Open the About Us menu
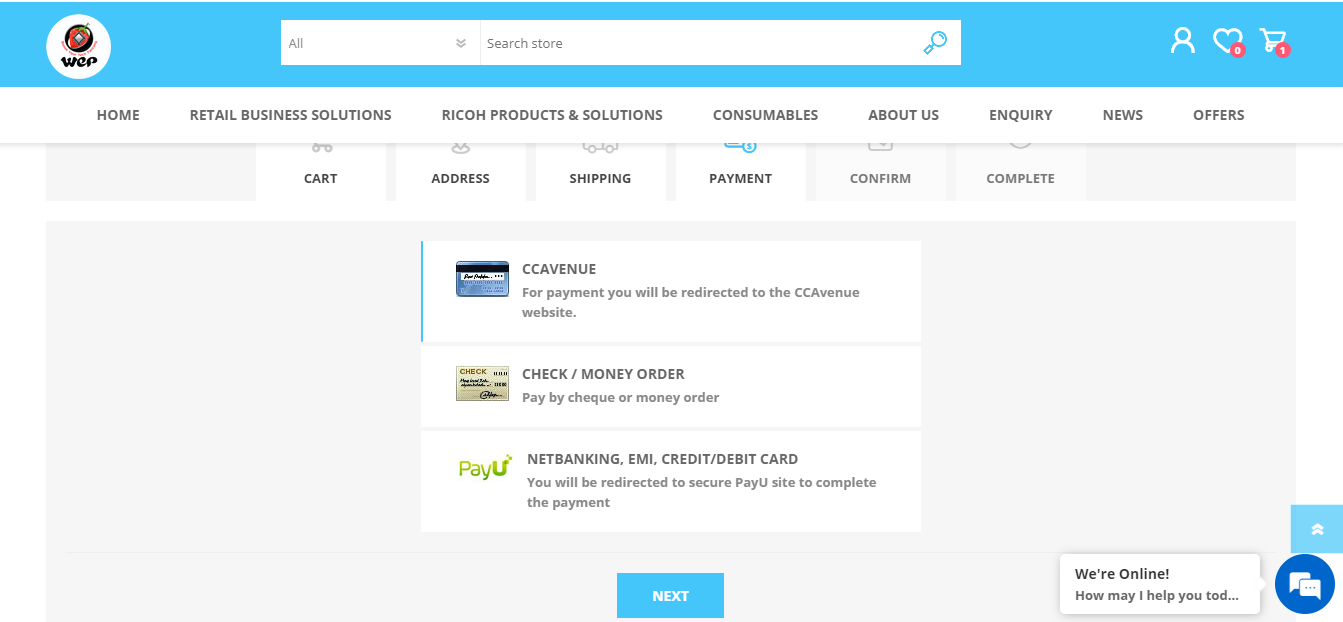 click(x=903, y=115)
